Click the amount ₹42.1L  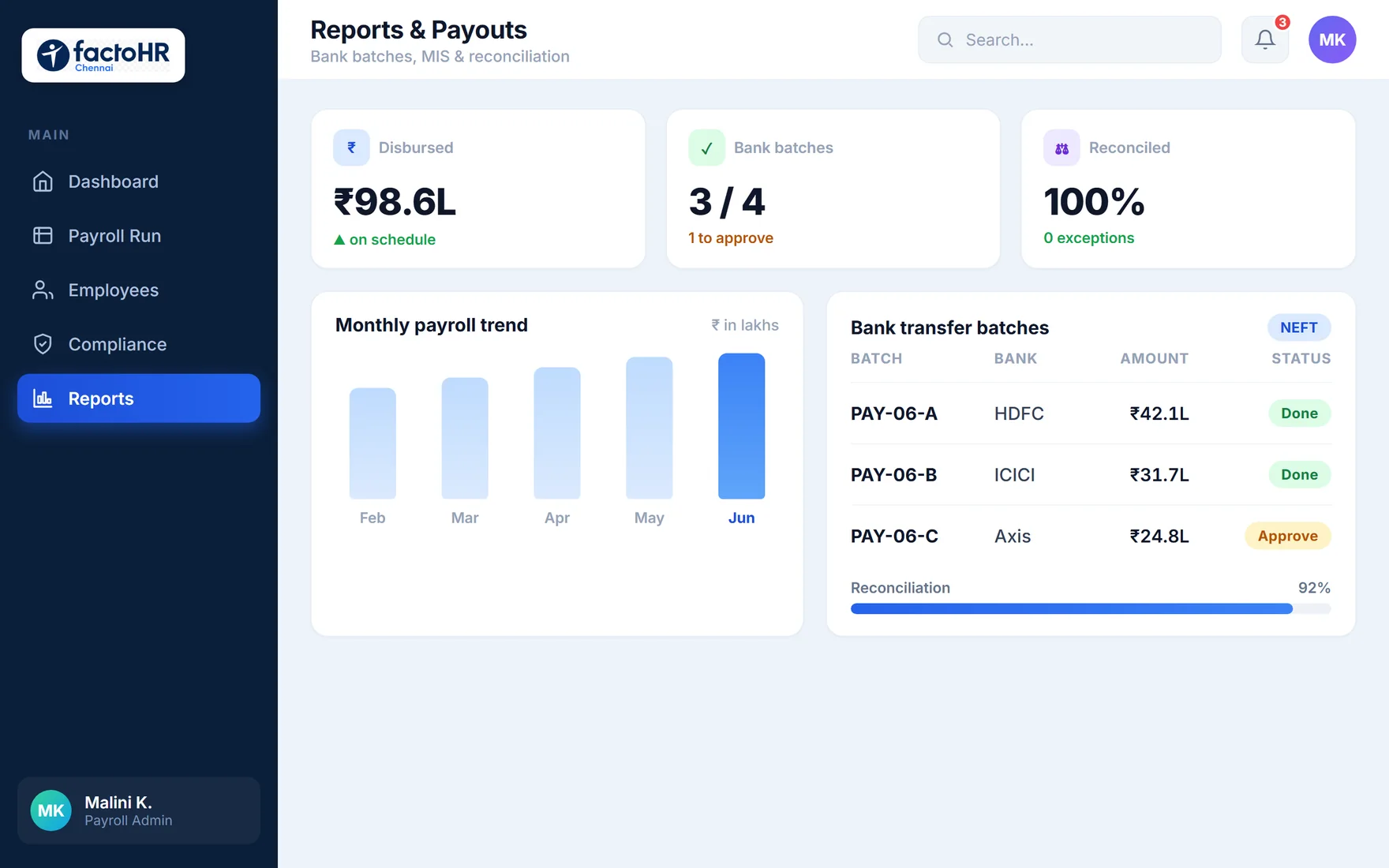[1159, 413]
